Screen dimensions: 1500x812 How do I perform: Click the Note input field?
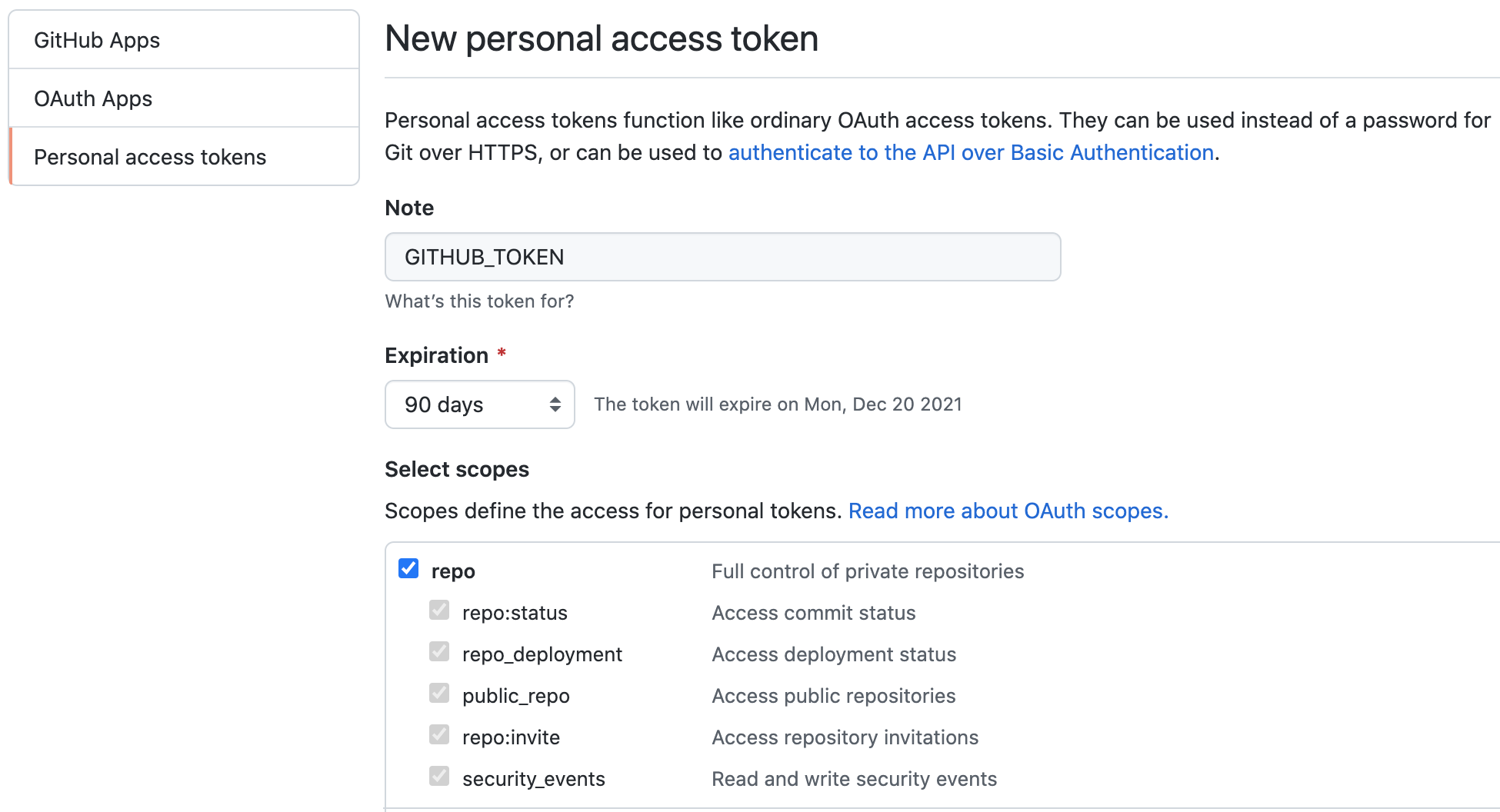click(722, 257)
